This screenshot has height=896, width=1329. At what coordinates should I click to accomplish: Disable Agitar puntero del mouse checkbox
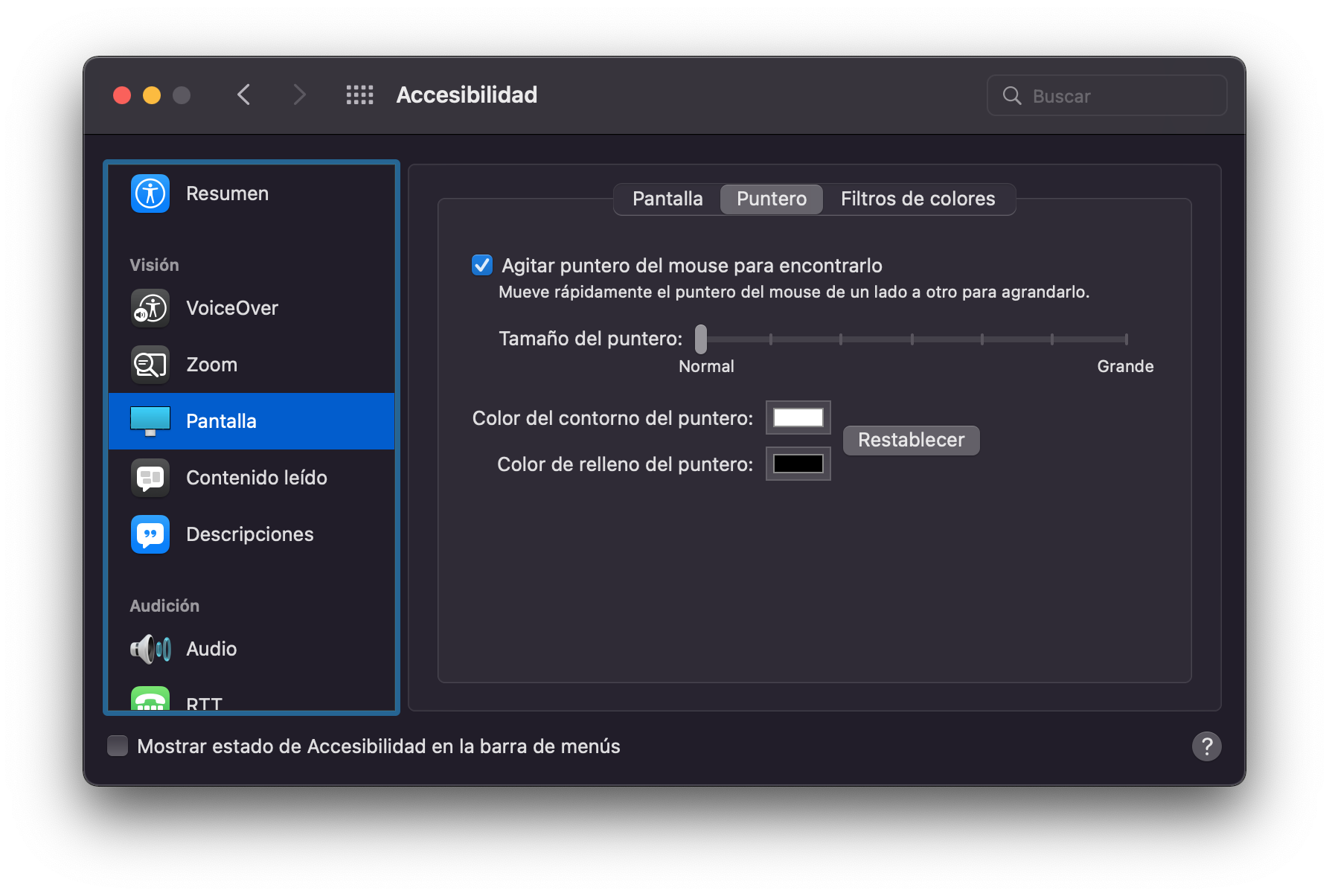(x=482, y=265)
